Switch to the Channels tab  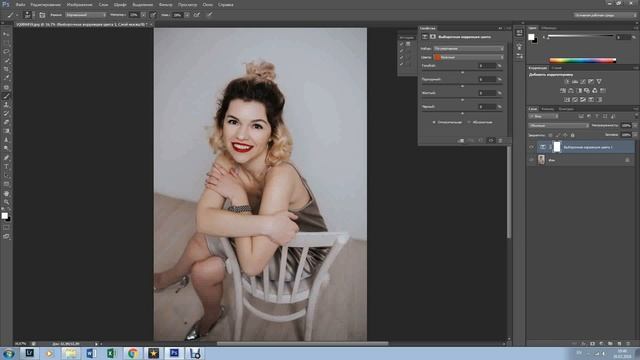point(547,109)
